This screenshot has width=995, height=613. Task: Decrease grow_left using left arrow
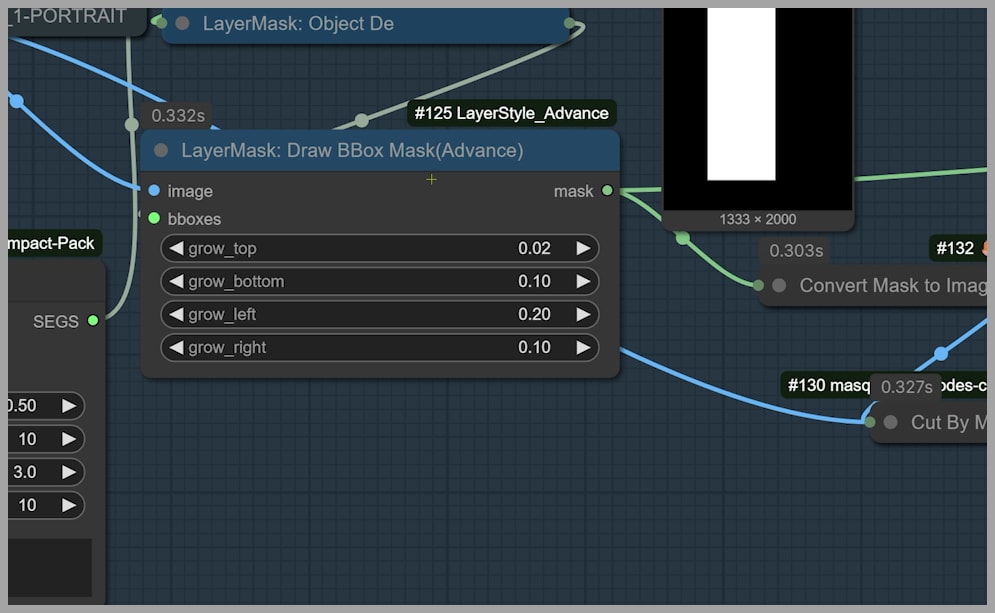(x=176, y=314)
